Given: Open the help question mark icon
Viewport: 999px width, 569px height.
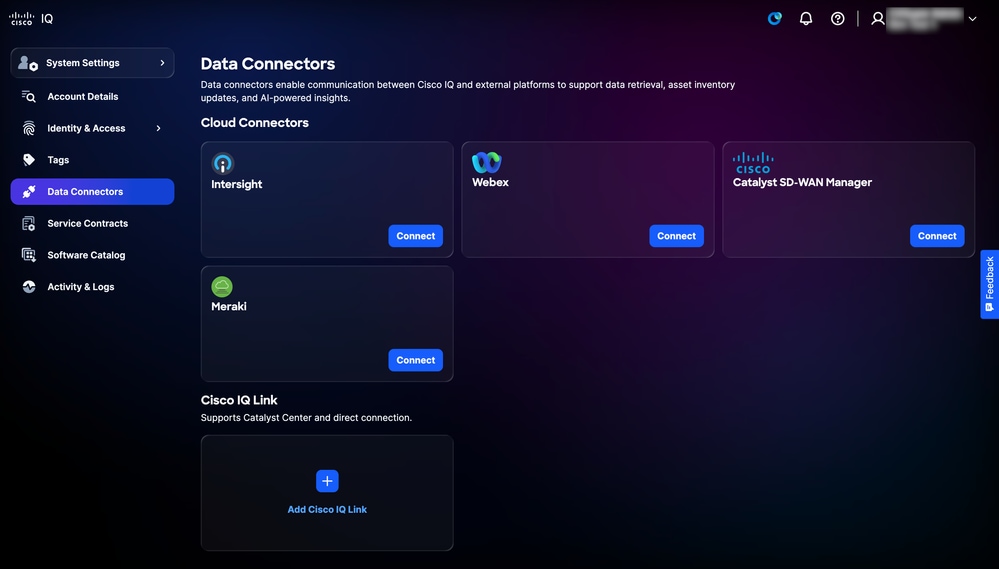Looking at the screenshot, I should coord(838,18).
